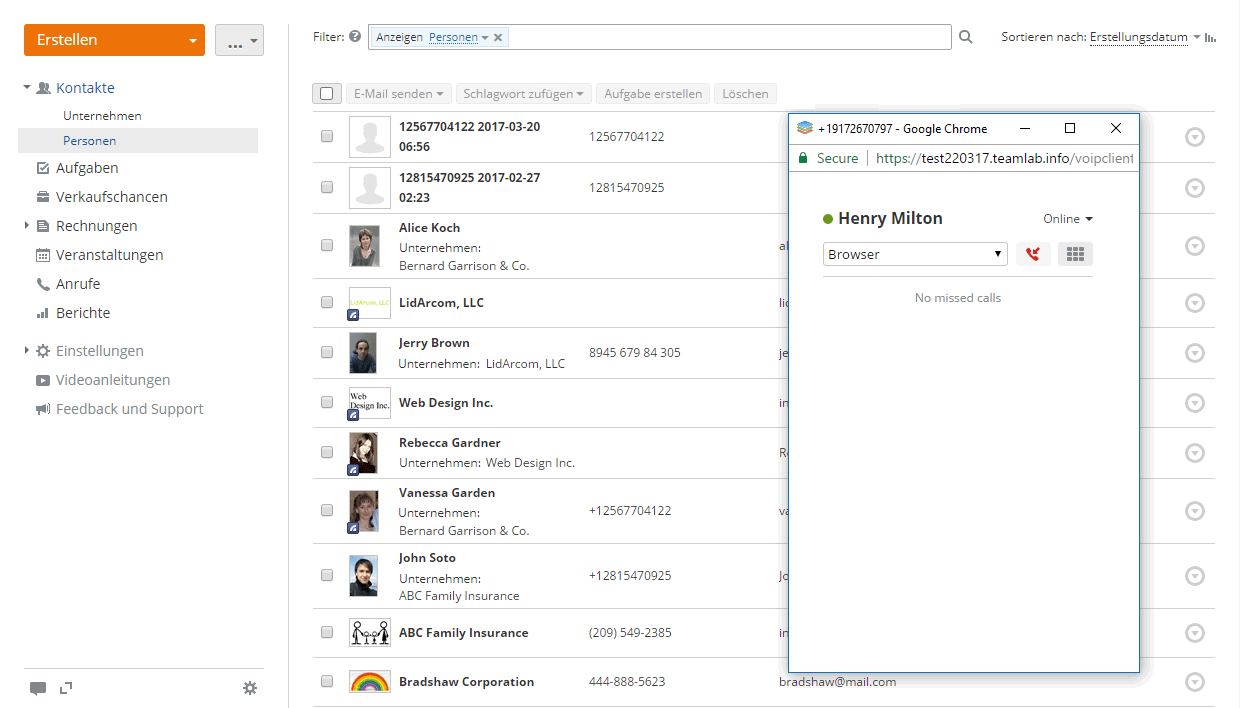Select the checkbox next to Jerry Brown
Image resolution: width=1240 pixels, height=708 pixels.
coord(327,352)
